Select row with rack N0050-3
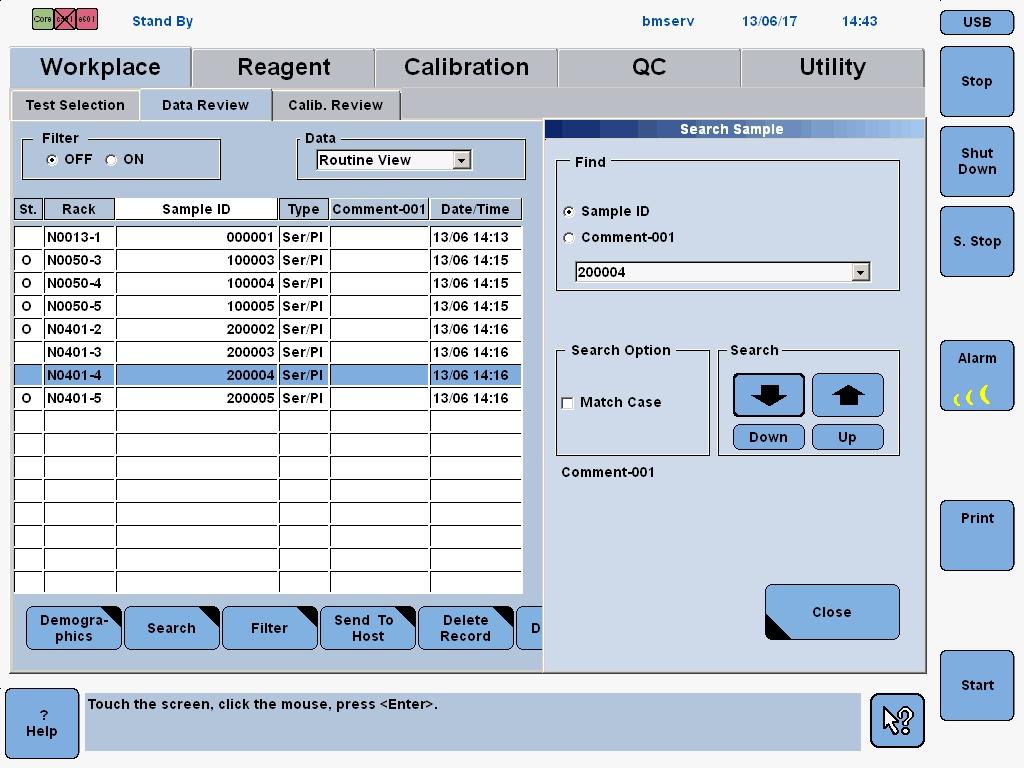Viewport: 1024px width, 768px height. 268,260
